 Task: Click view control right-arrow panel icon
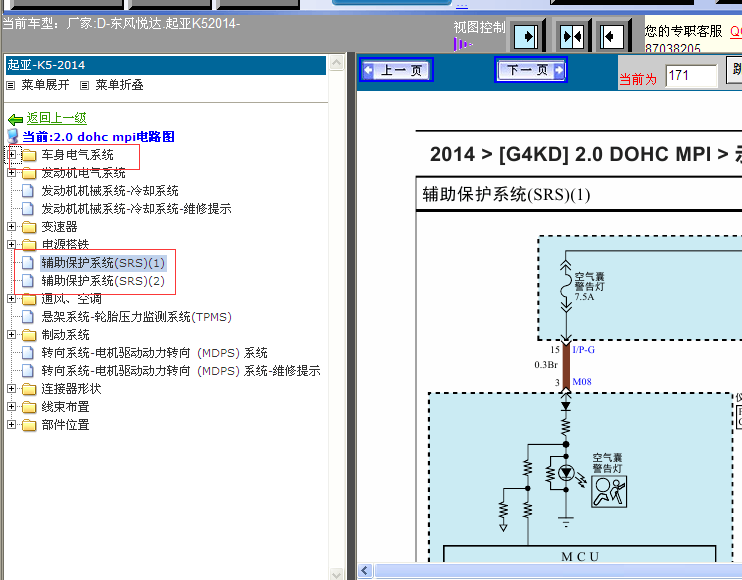tap(526, 36)
